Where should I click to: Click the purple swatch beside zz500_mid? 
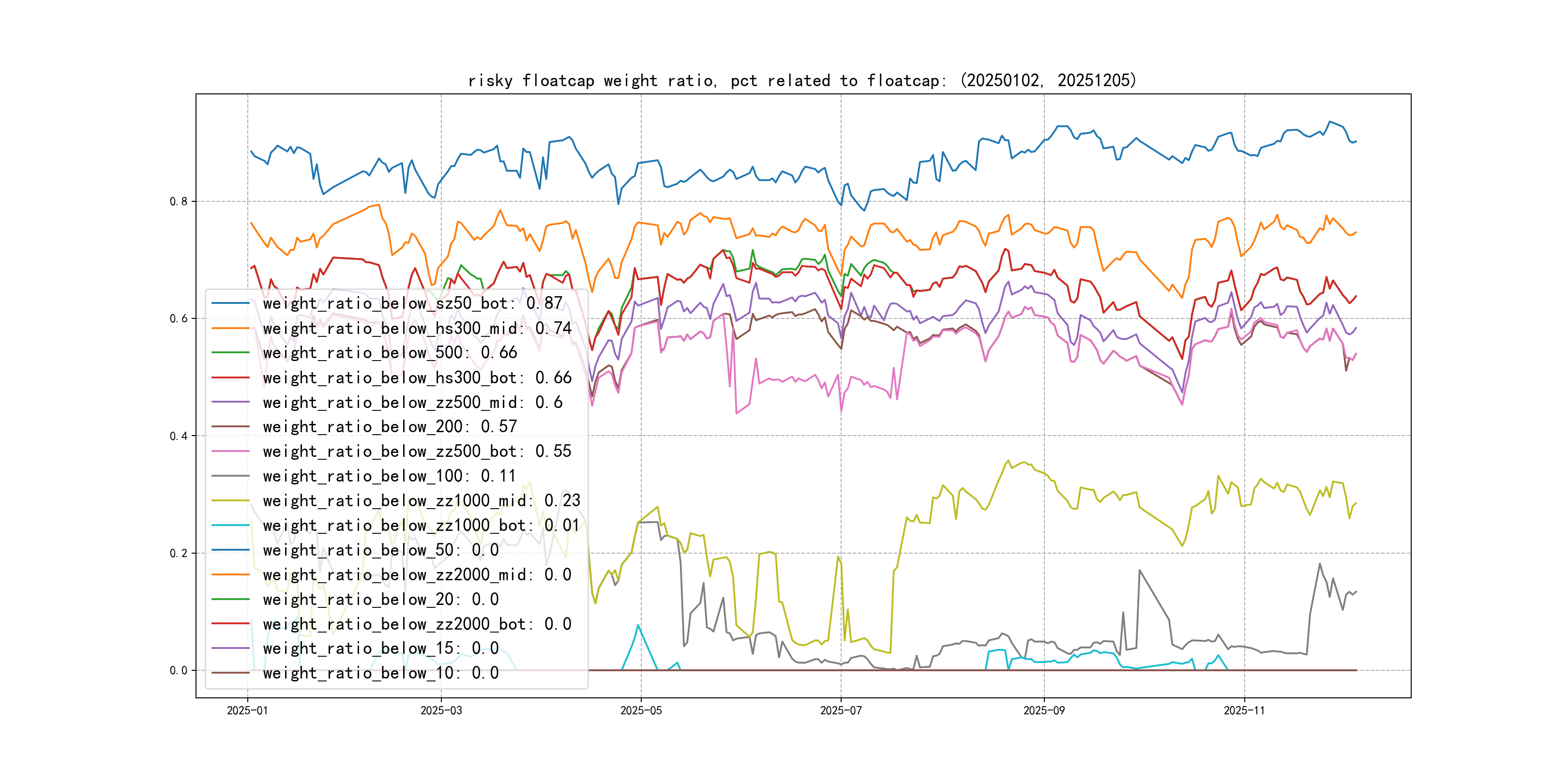pos(230,402)
